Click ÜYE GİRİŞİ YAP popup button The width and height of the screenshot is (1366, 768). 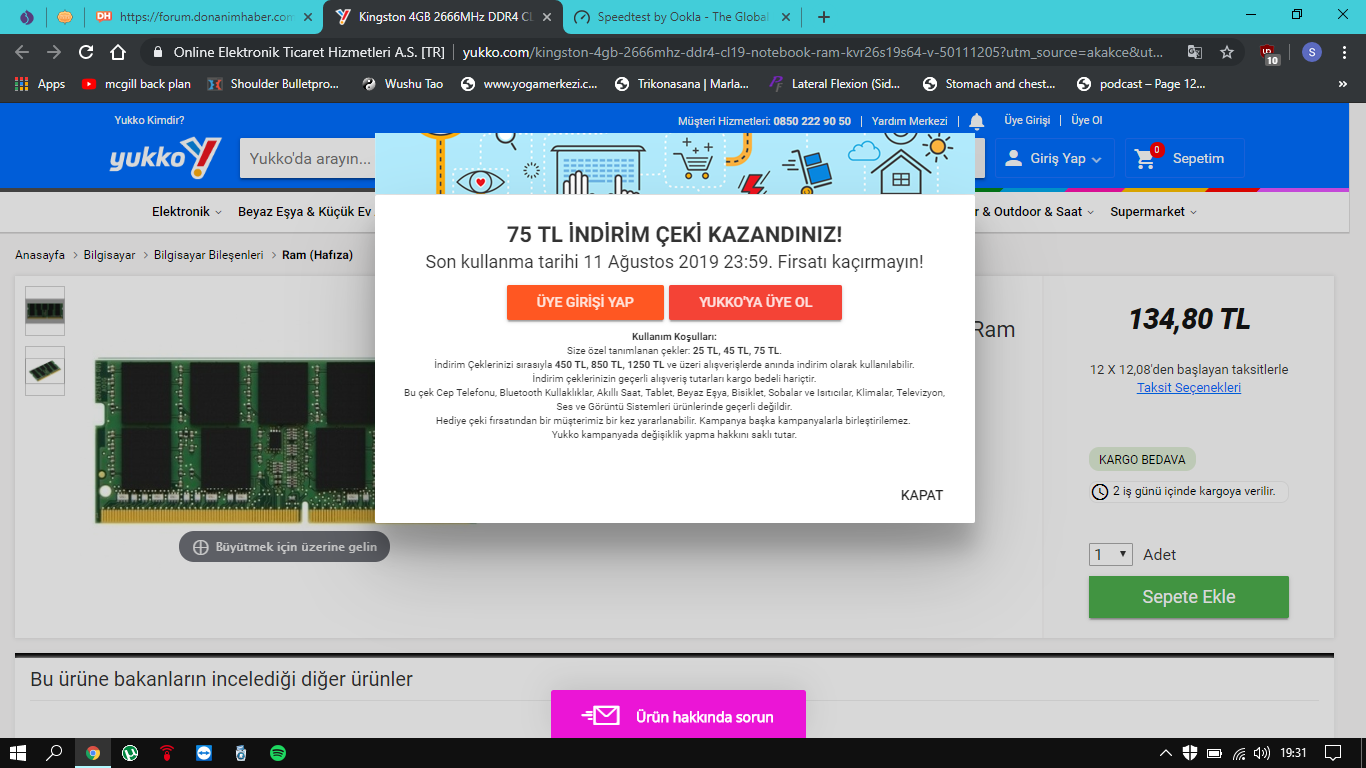pos(585,302)
